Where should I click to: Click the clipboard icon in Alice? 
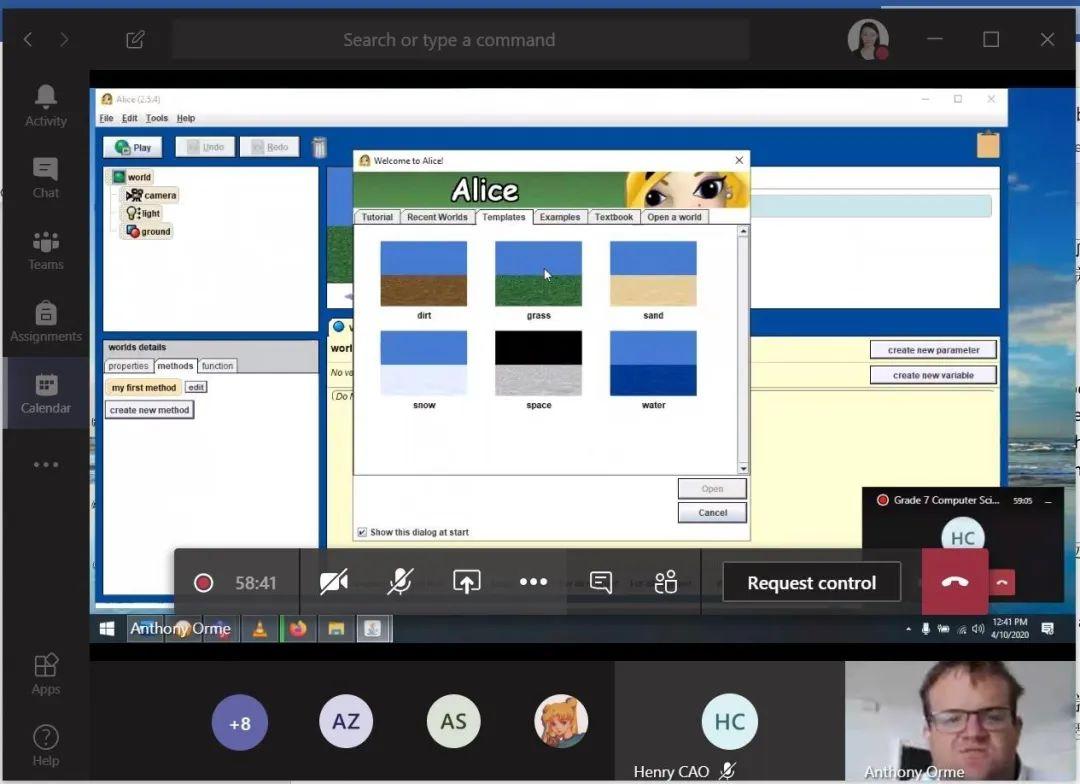988,144
